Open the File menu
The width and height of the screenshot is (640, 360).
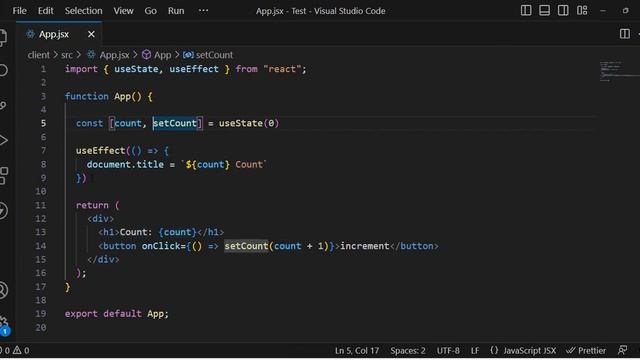point(19,11)
